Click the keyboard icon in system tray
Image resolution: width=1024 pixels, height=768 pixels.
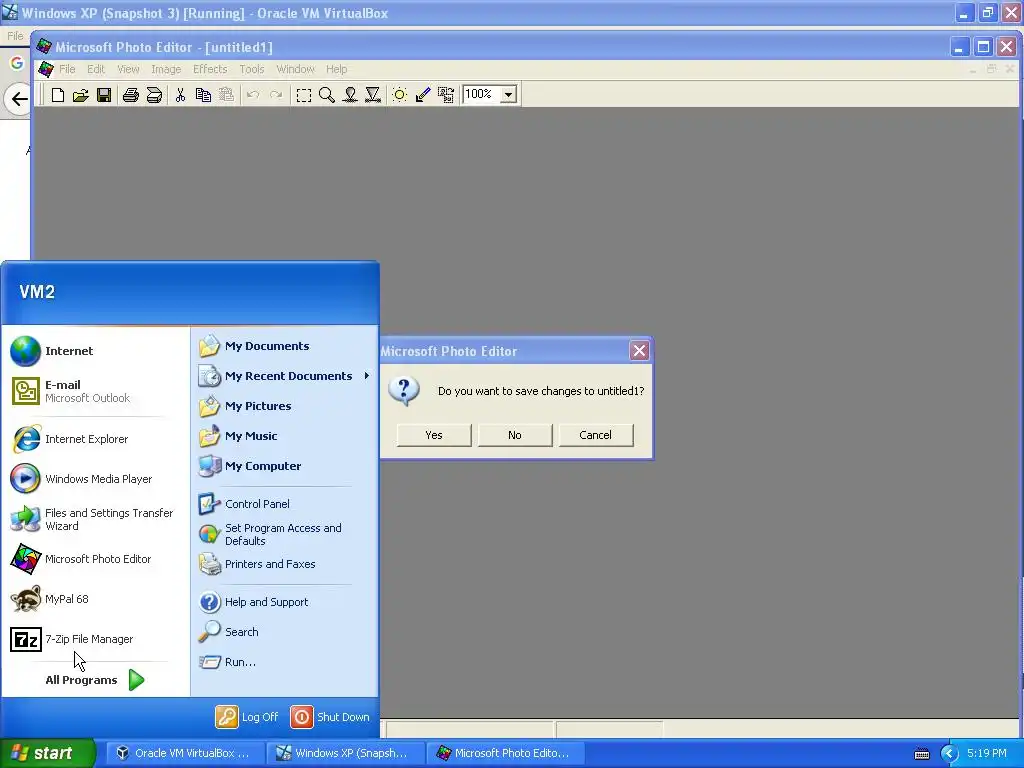(x=921, y=754)
